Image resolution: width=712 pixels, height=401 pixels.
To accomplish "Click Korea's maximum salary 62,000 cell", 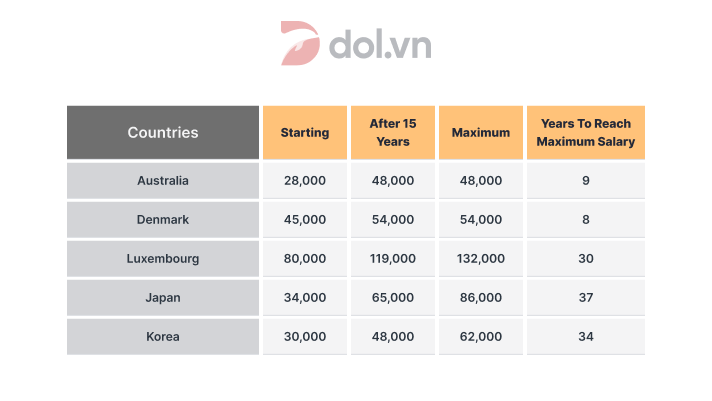I will [481, 336].
